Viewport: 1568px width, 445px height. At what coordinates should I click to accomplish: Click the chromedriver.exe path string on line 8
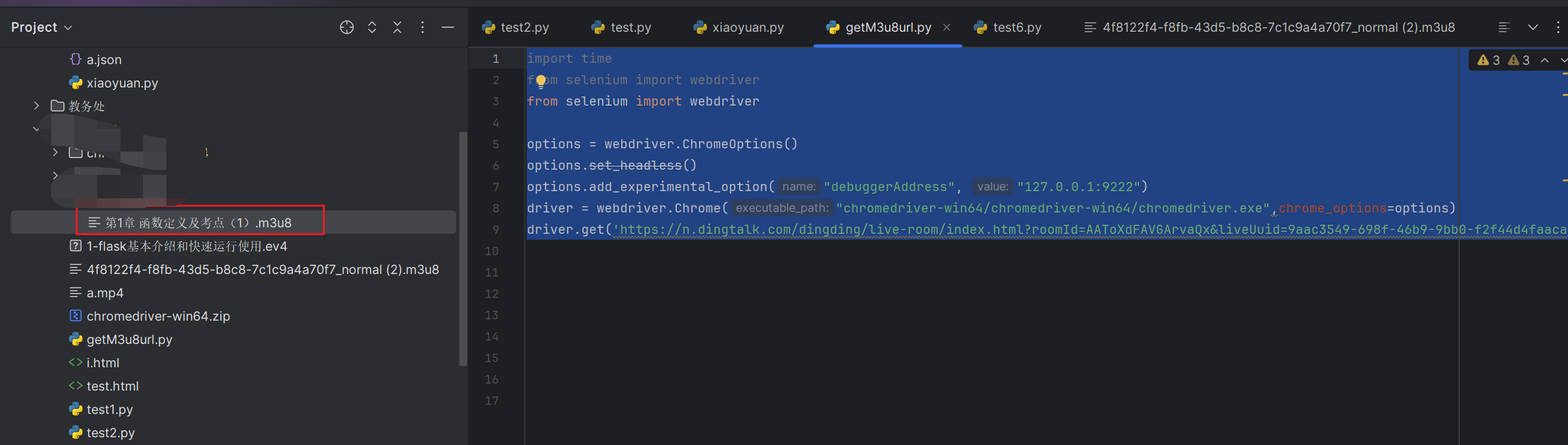coord(1053,209)
